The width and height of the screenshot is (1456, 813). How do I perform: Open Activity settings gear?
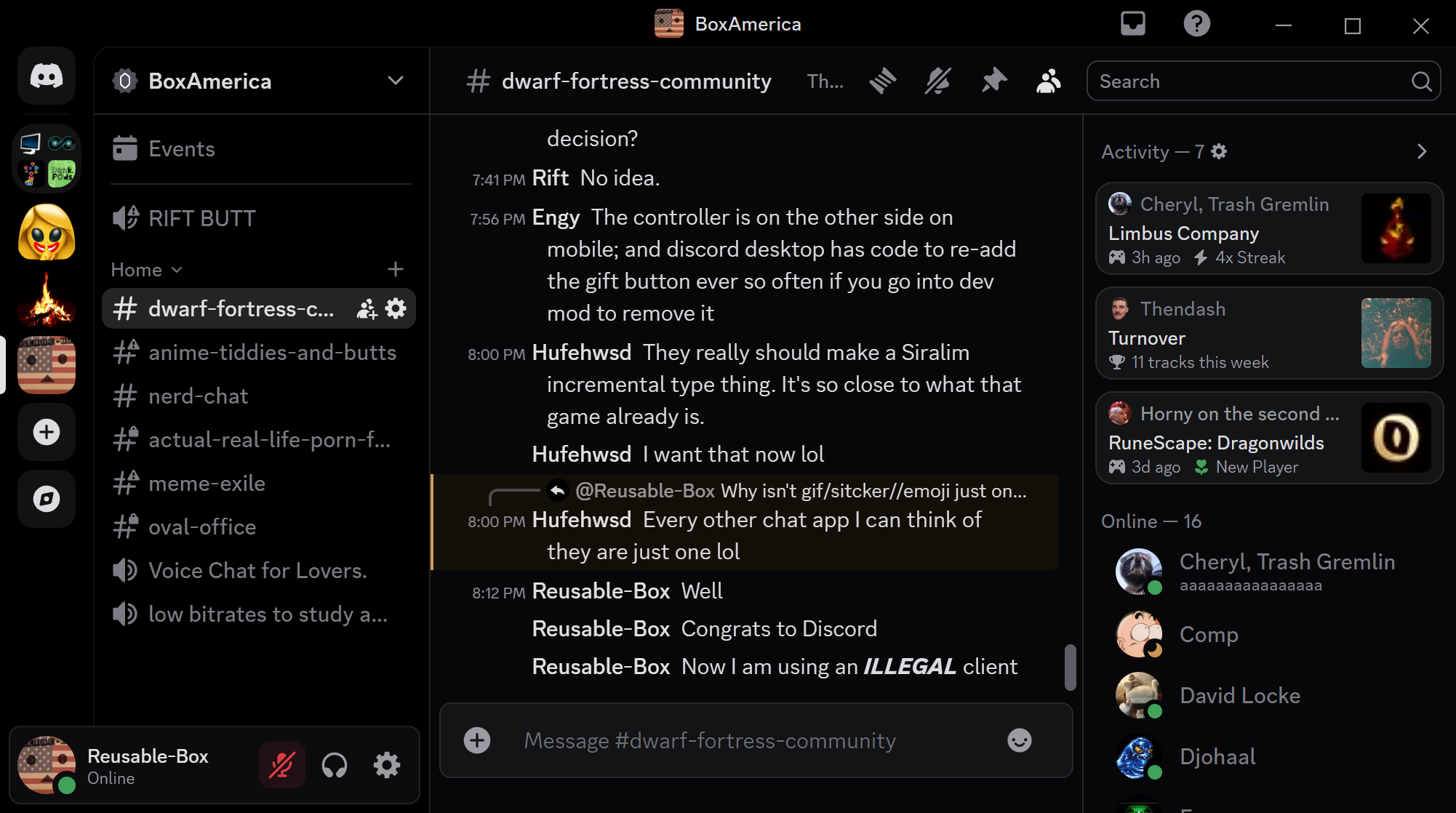pyautogui.click(x=1219, y=151)
